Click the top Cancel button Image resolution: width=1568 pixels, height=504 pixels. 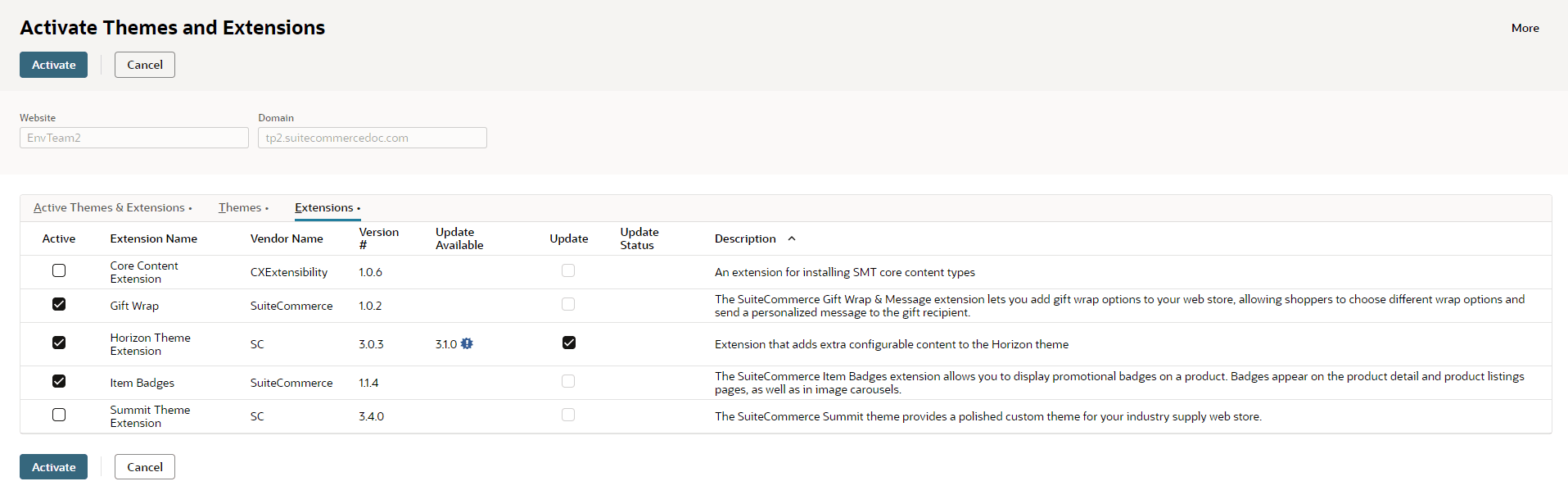coord(145,65)
